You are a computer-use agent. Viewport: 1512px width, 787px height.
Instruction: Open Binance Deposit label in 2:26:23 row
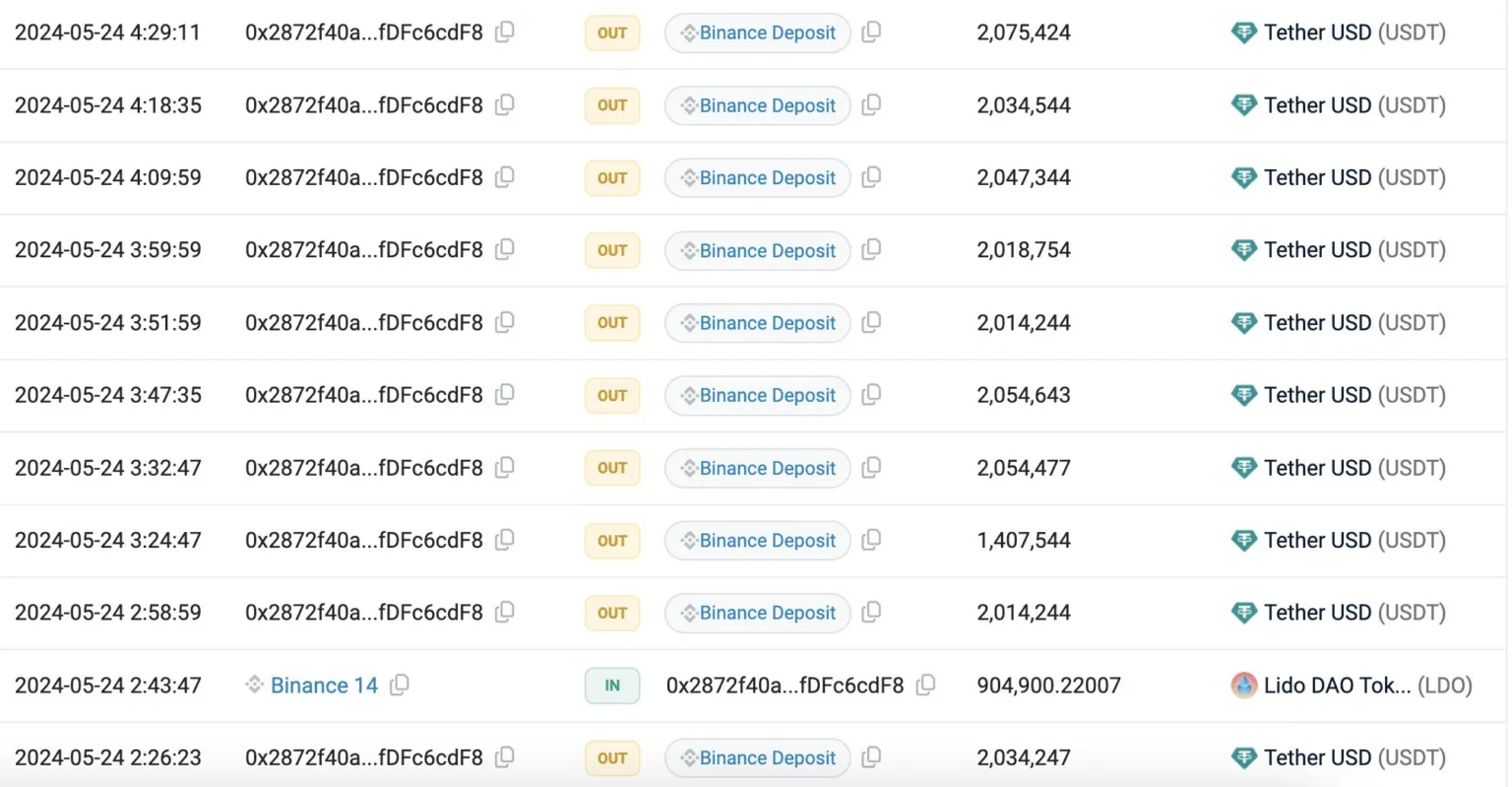click(x=757, y=758)
